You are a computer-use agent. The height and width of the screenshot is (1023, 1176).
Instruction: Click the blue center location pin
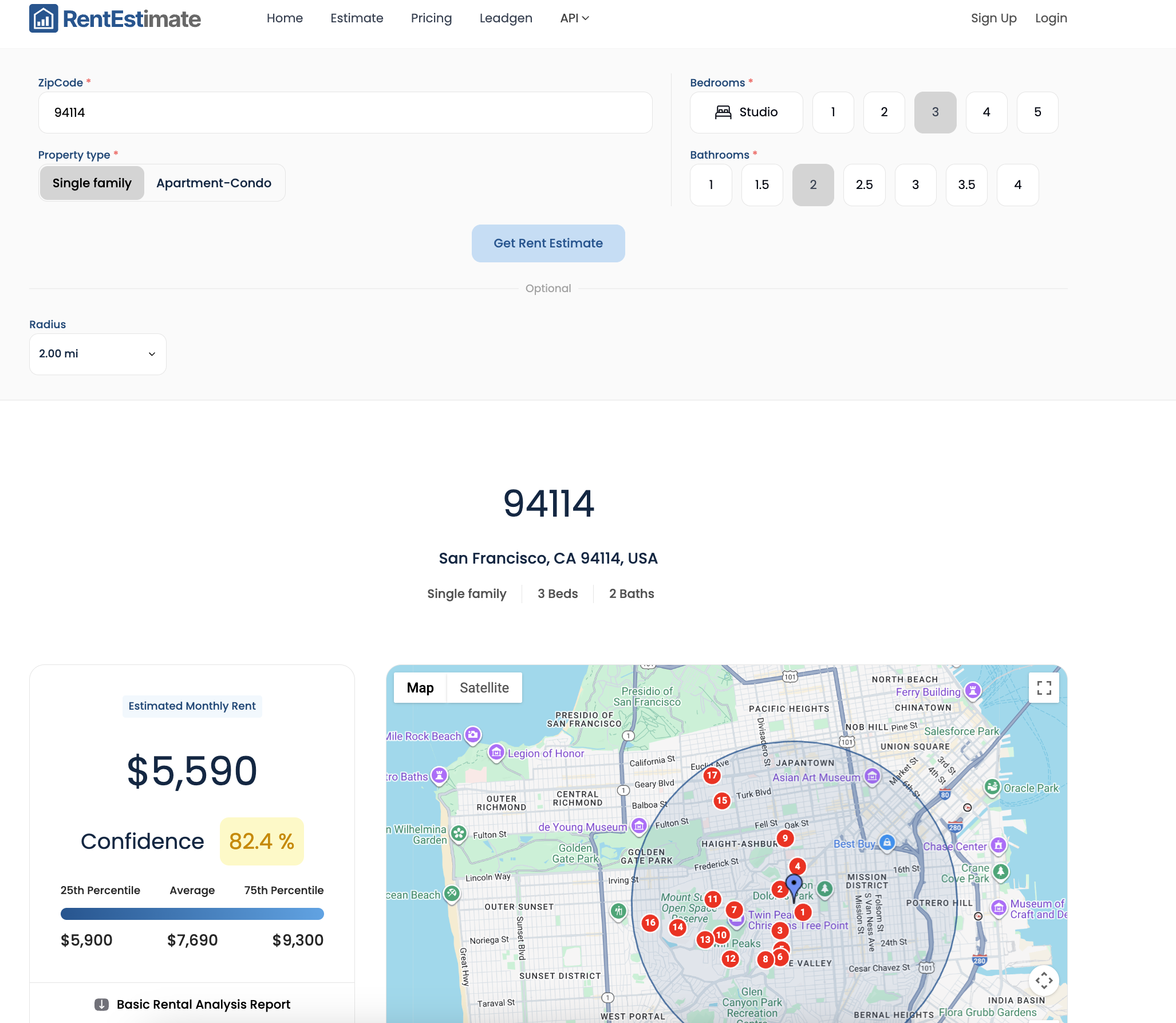pyautogui.click(x=794, y=887)
